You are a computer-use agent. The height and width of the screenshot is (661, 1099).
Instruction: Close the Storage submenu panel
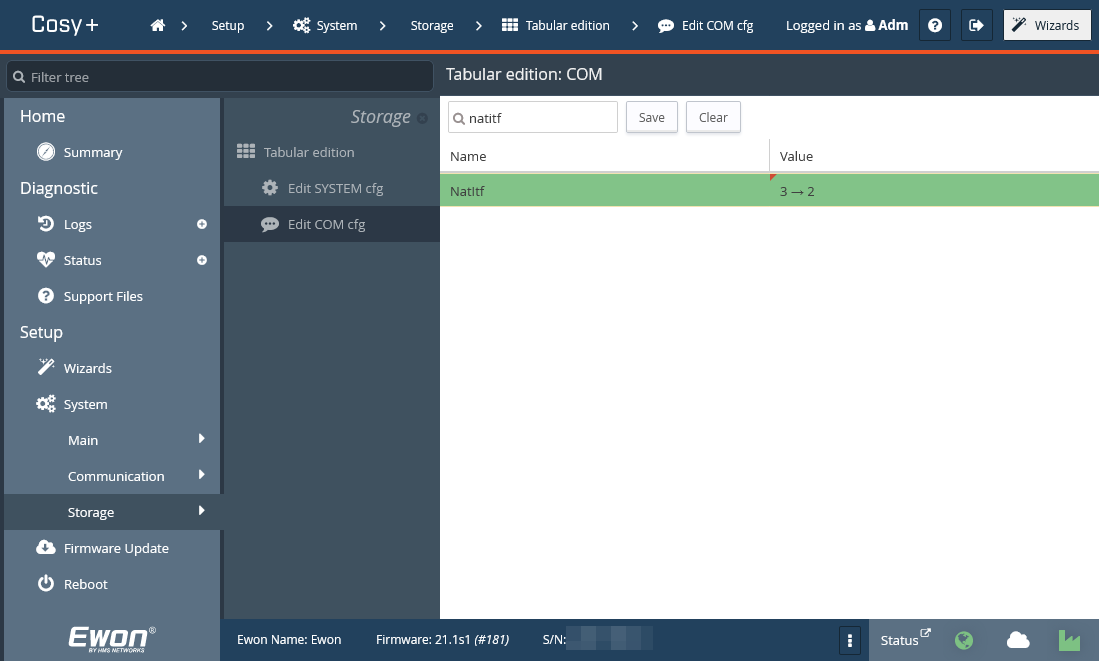pos(422,118)
